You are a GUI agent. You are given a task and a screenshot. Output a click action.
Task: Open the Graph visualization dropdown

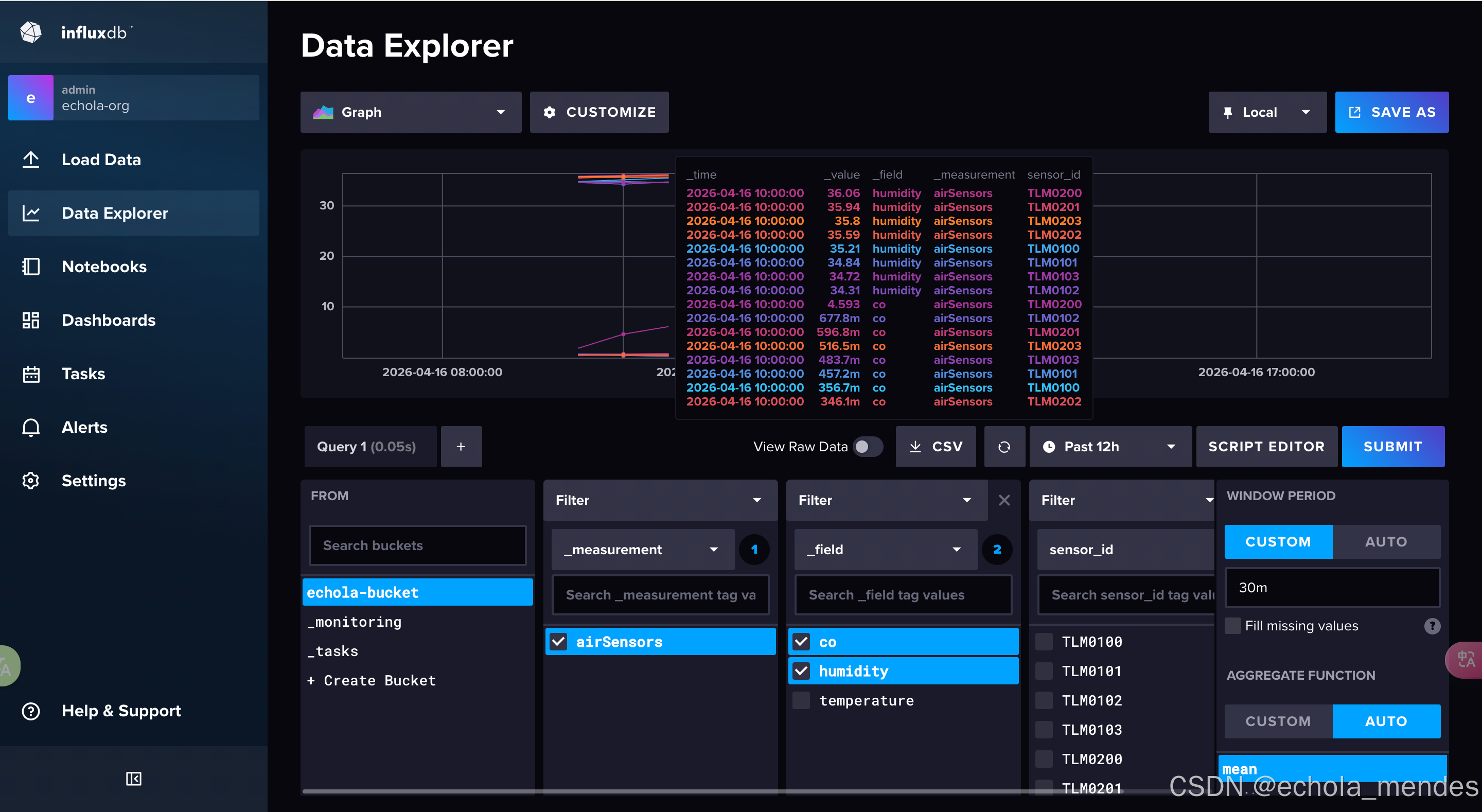[411, 112]
